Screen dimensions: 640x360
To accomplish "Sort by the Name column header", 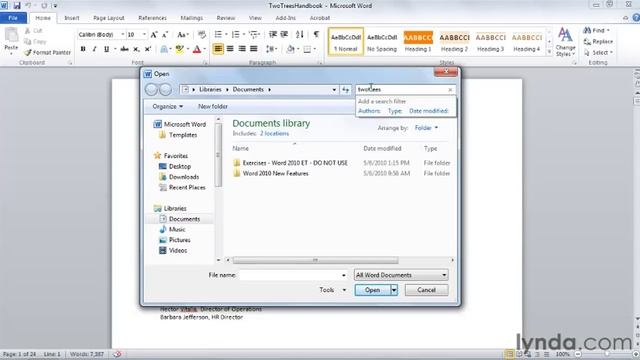I will coord(241,149).
